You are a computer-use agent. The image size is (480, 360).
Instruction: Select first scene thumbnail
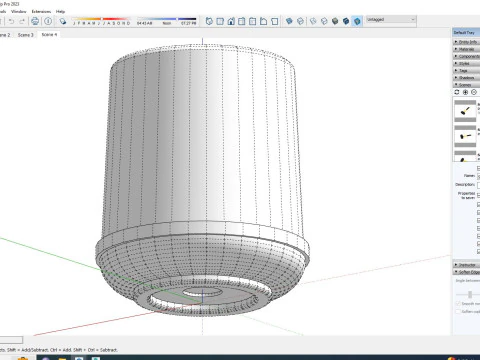point(465,111)
